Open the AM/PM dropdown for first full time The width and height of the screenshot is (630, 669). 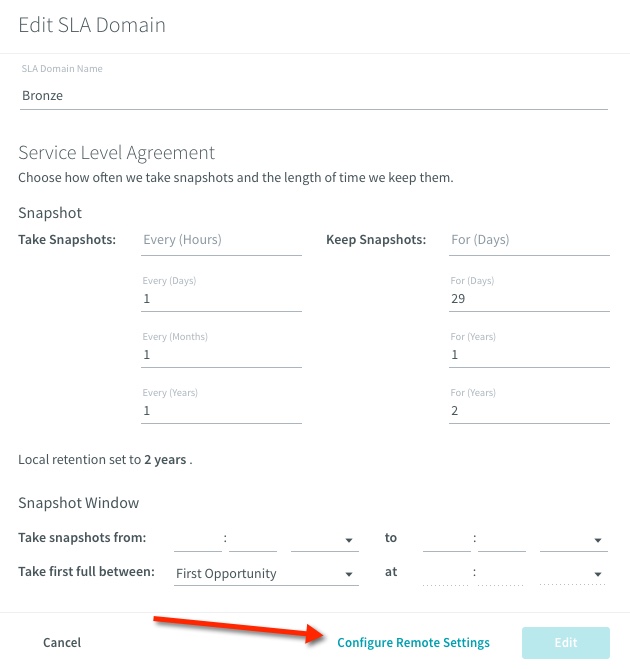click(574, 573)
